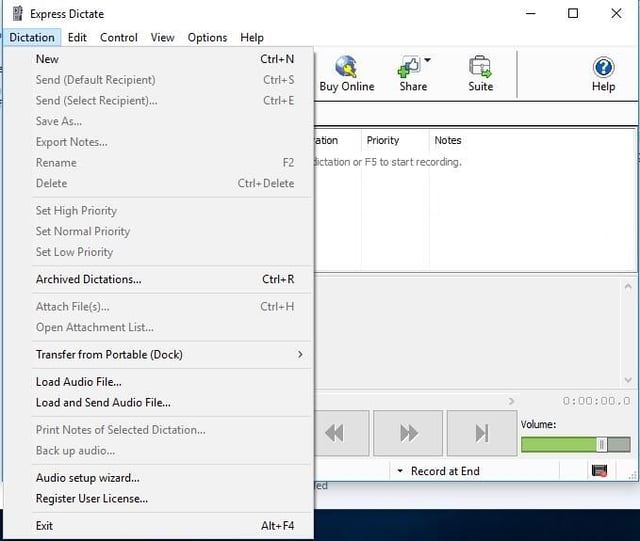Click the seek bar right arrow

click(x=511, y=401)
